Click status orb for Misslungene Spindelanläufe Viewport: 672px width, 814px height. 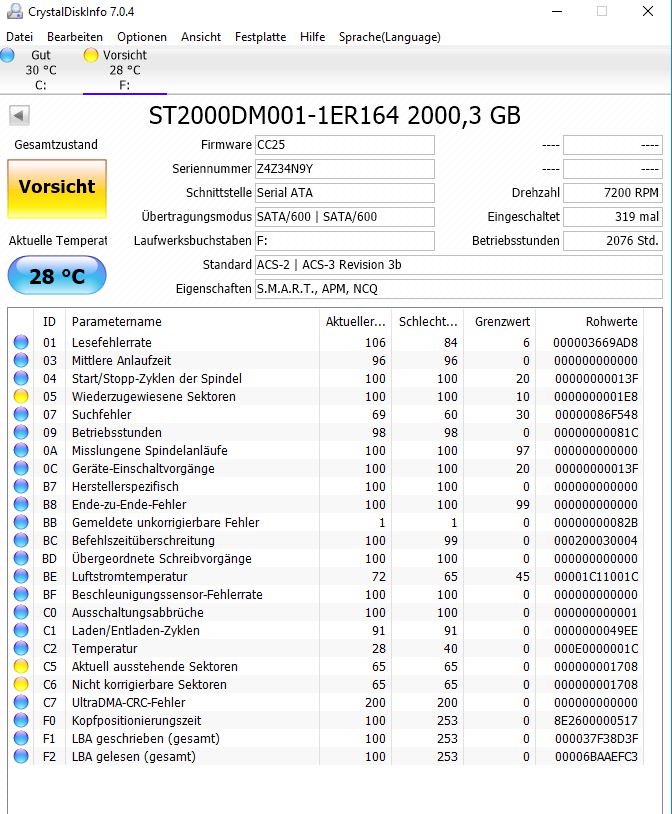21,450
